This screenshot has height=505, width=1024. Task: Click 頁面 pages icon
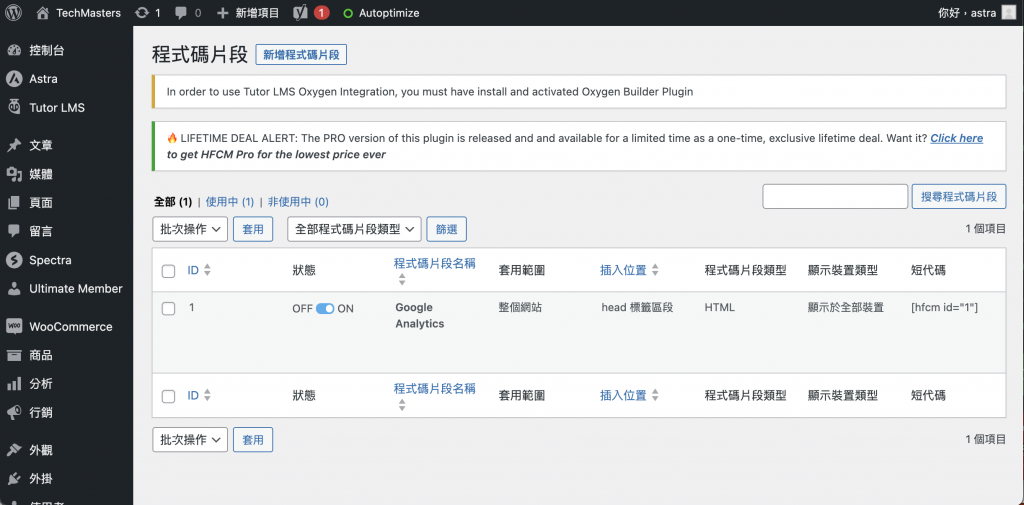point(14,203)
